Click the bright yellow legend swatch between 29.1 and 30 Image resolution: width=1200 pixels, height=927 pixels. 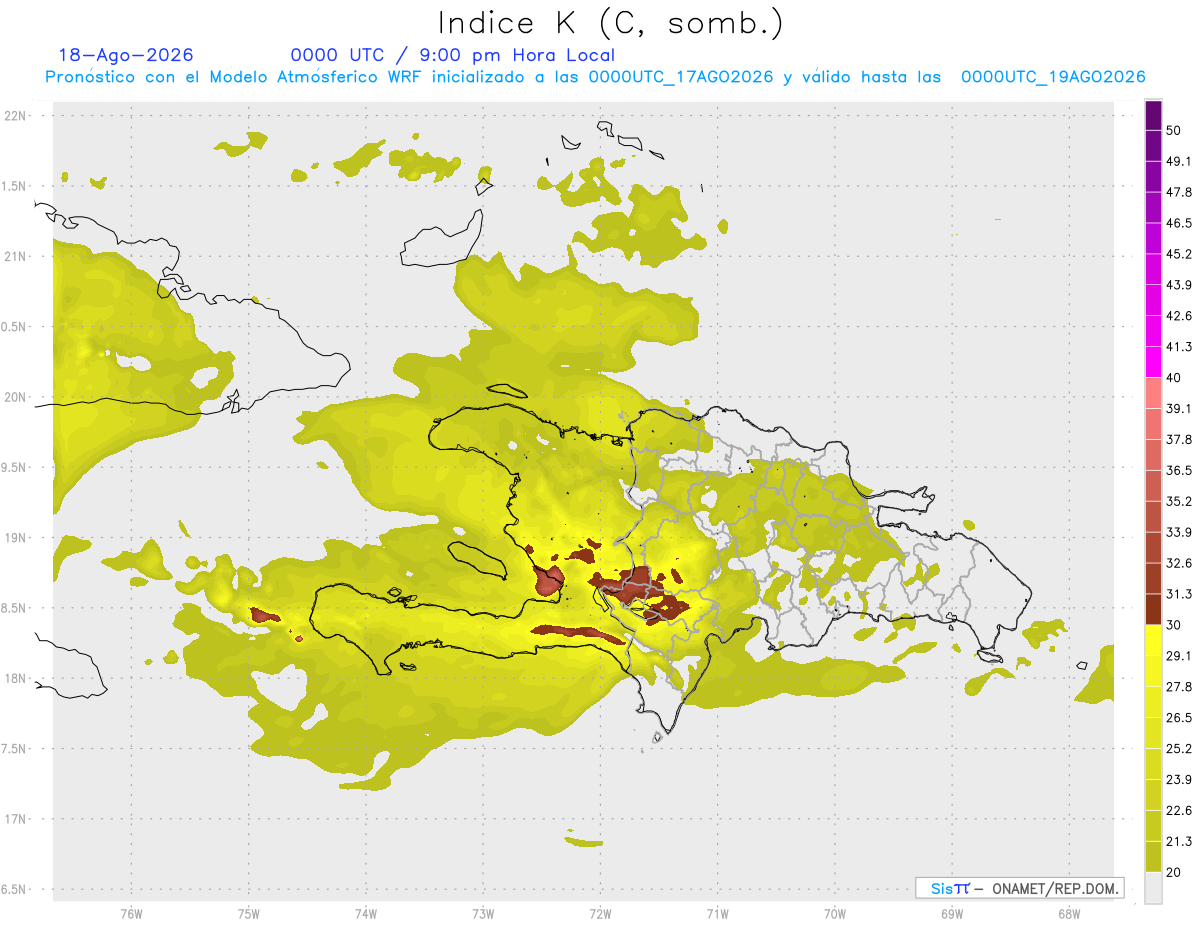[1154, 641]
